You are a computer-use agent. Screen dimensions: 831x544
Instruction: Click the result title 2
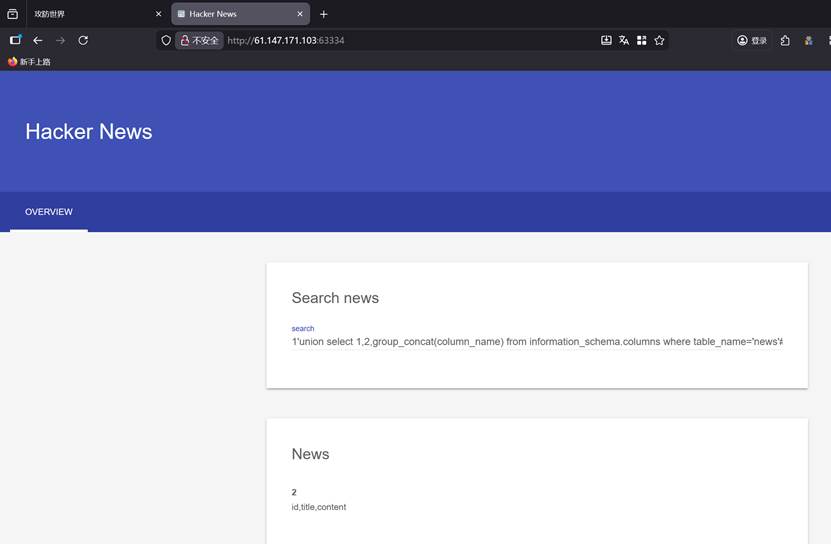[294, 492]
